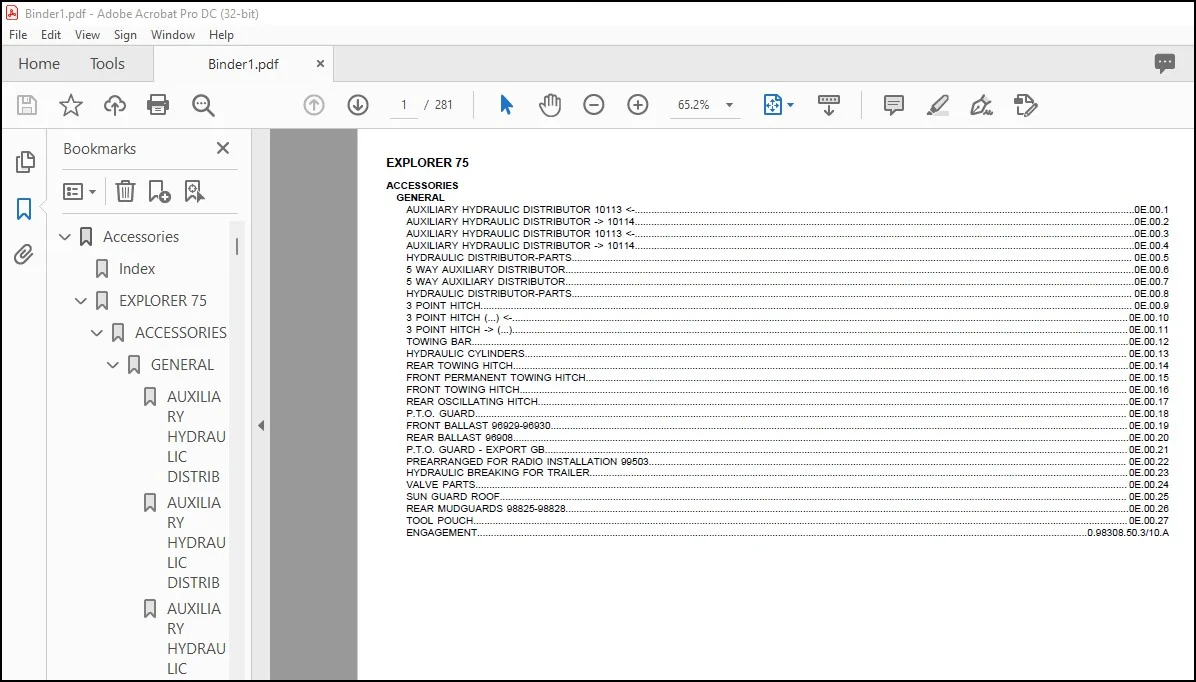Add a new bookmark
The width and height of the screenshot is (1196, 682).
click(159, 191)
